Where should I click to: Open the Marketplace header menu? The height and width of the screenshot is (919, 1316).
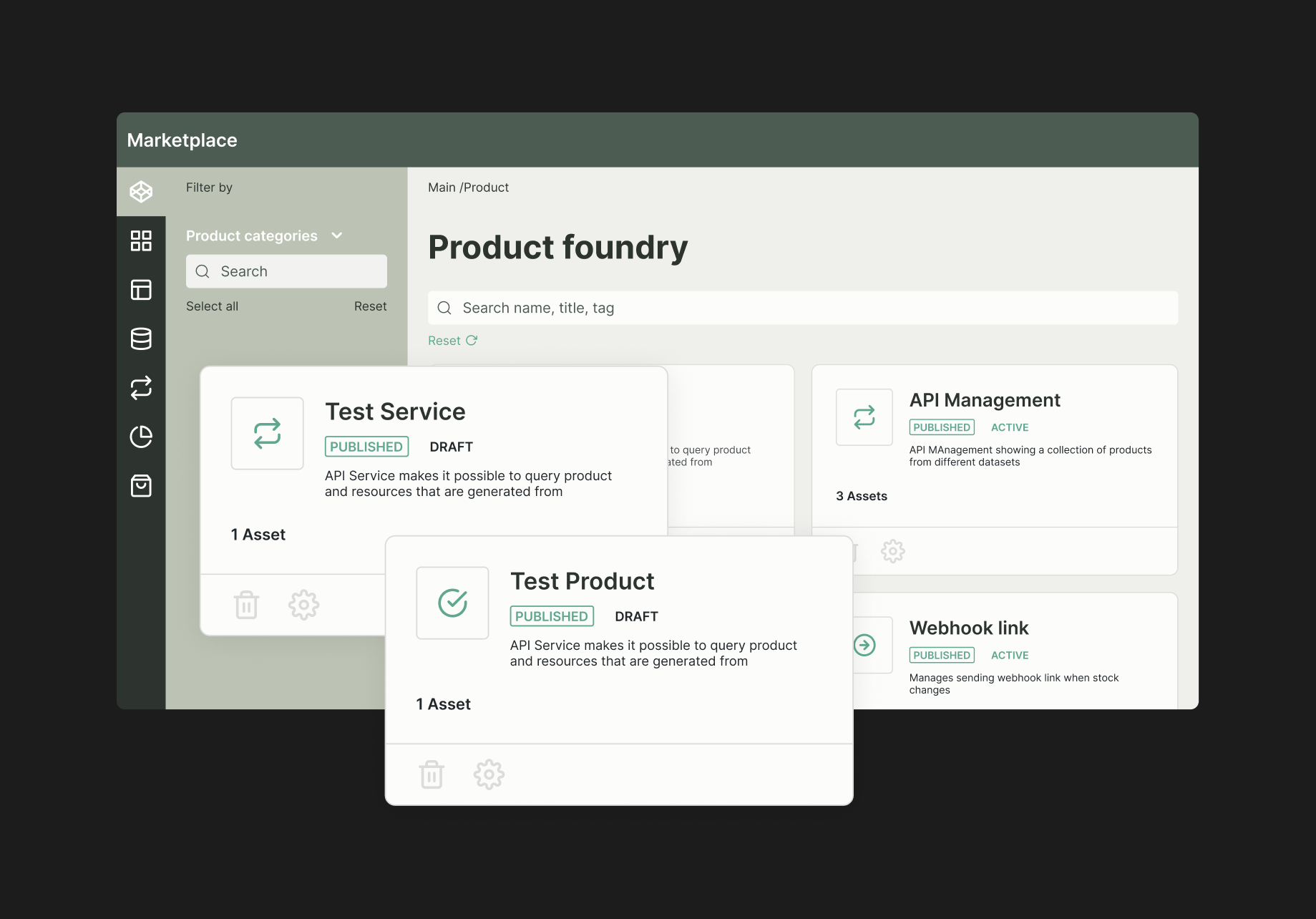click(182, 140)
